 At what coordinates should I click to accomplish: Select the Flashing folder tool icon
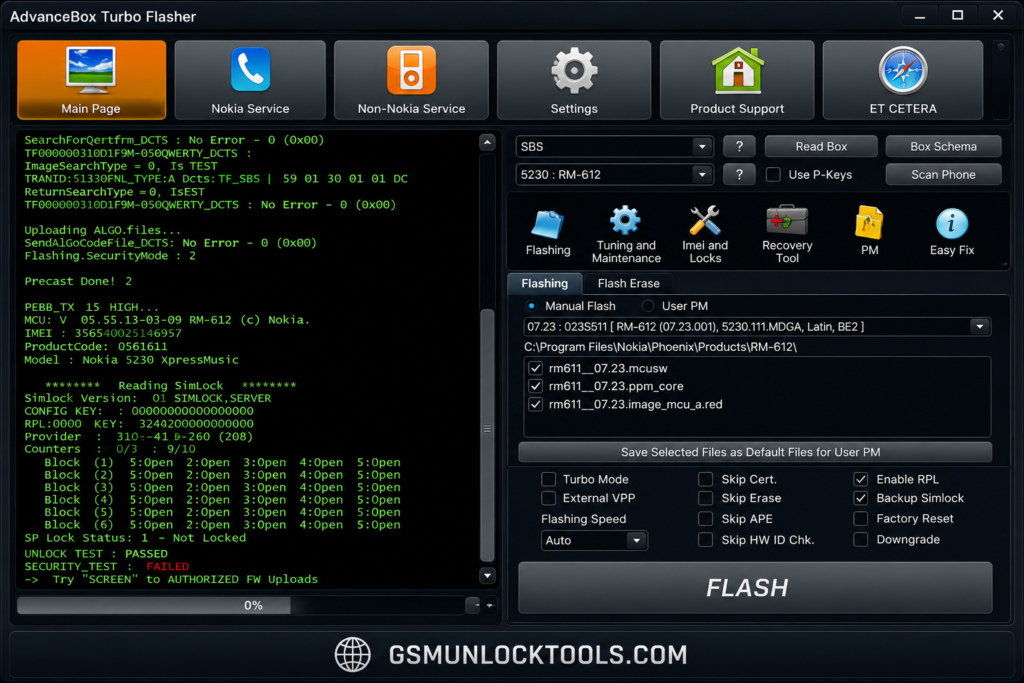pos(547,224)
